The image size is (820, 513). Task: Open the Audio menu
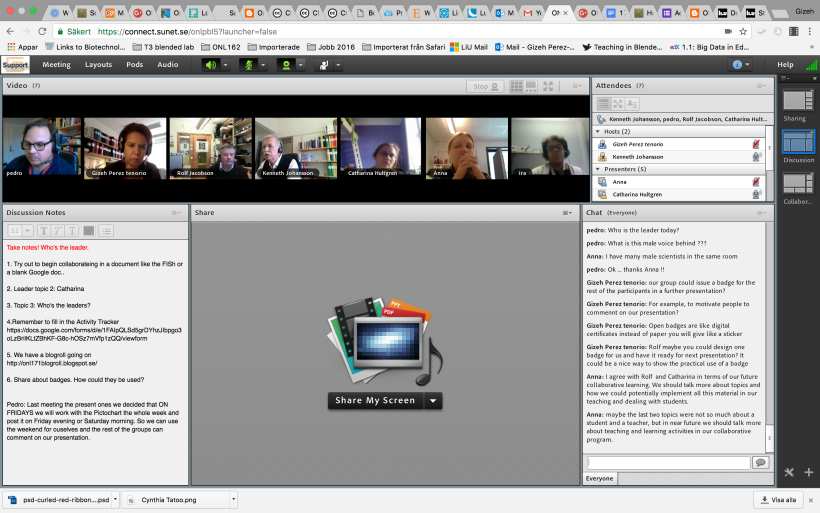168,64
